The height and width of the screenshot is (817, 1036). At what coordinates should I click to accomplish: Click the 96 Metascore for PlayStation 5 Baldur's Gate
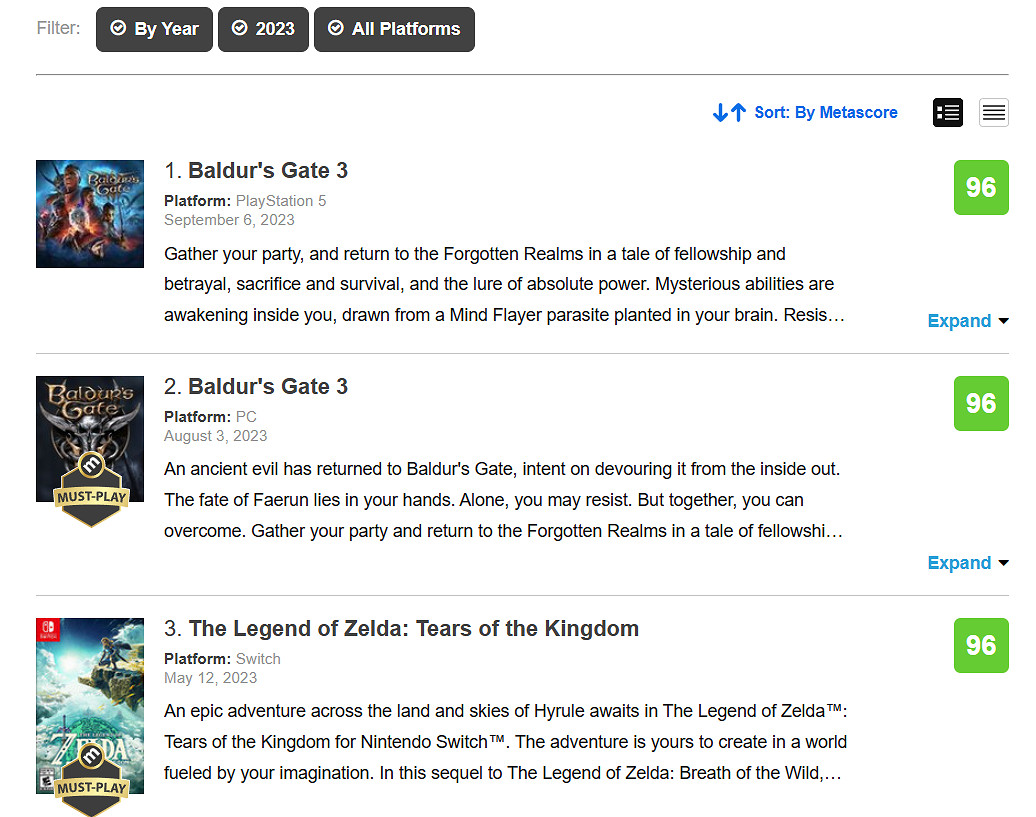[x=981, y=187]
